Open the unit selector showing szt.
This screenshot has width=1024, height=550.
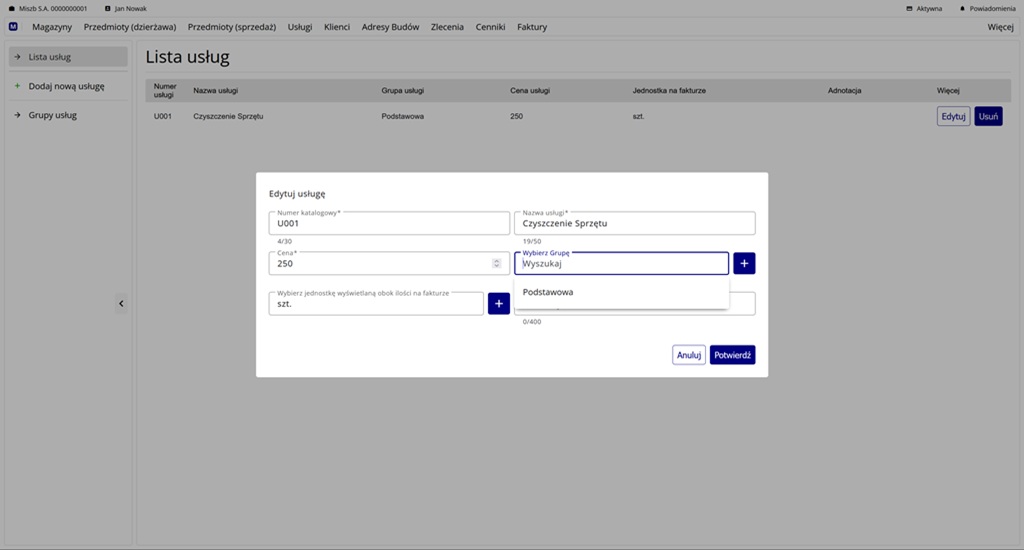point(376,303)
